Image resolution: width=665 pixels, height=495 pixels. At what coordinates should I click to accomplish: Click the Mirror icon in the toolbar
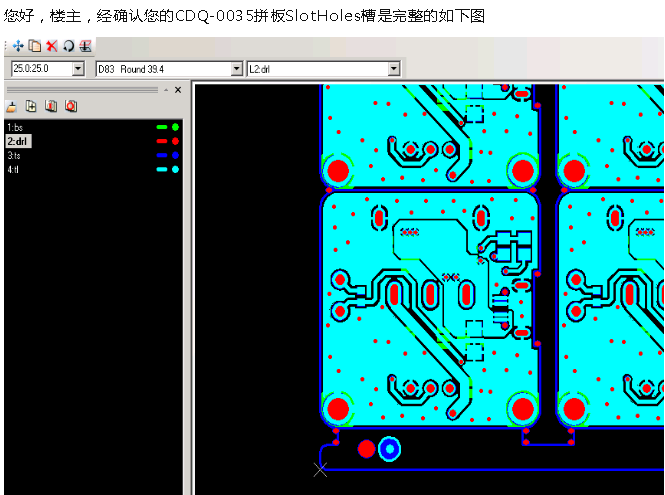[85, 46]
